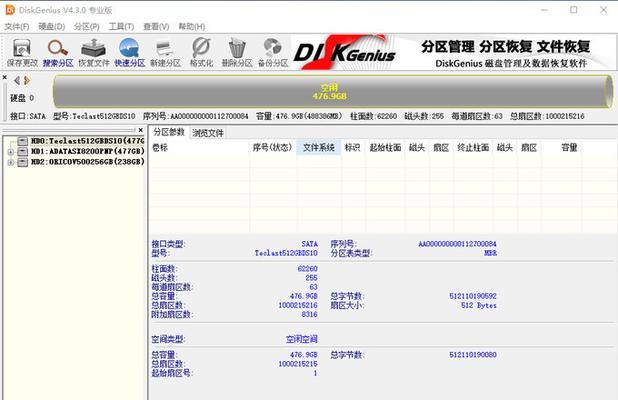Sort by ID (标识) column header

coord(352,148)
